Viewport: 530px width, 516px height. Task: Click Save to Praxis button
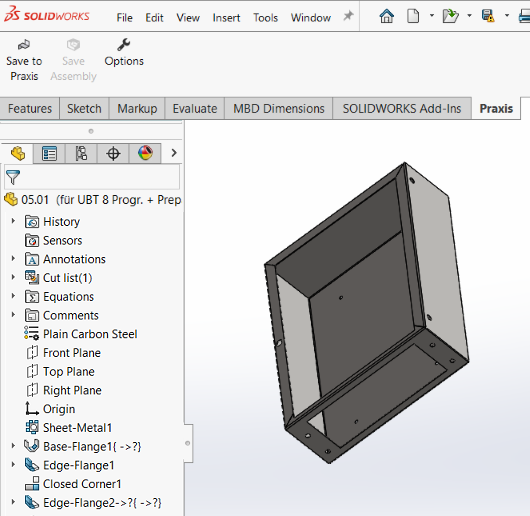(24, 60)
